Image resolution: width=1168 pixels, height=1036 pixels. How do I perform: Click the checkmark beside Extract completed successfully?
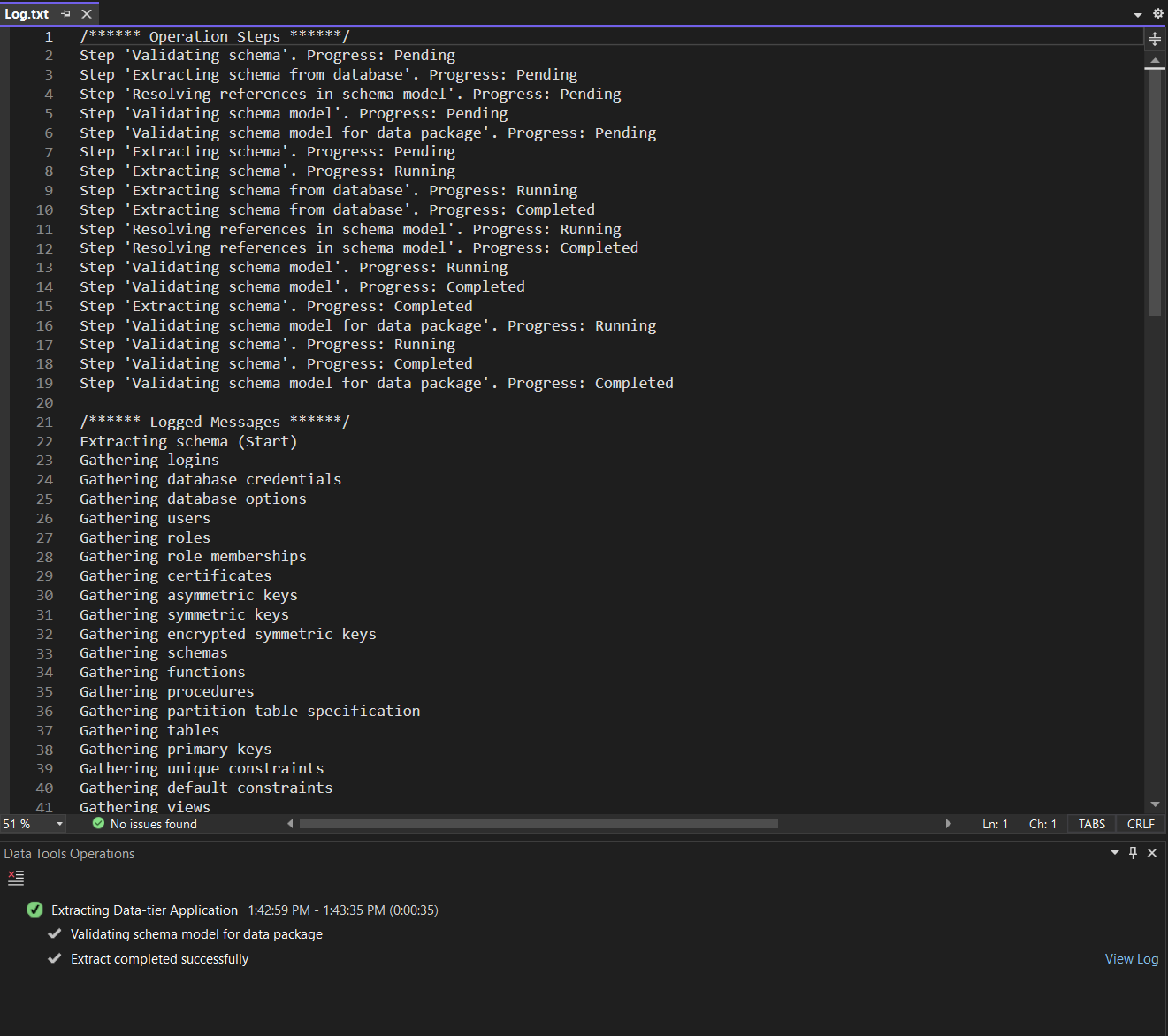[x=55, y=958]
